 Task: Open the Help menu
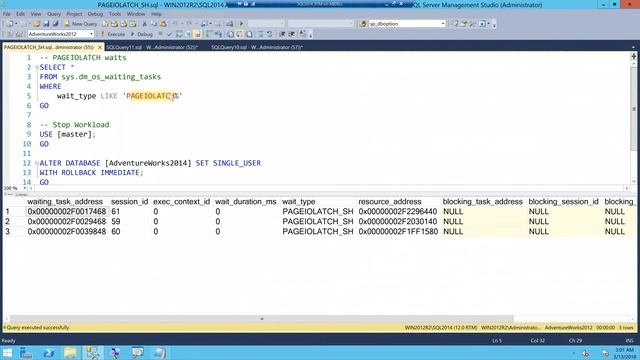156,14
